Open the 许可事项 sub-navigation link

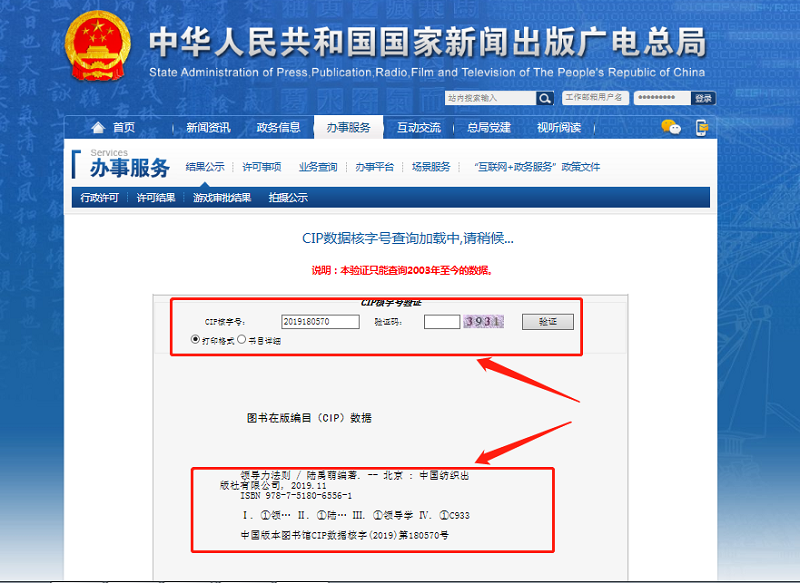[x=262, y=167]
